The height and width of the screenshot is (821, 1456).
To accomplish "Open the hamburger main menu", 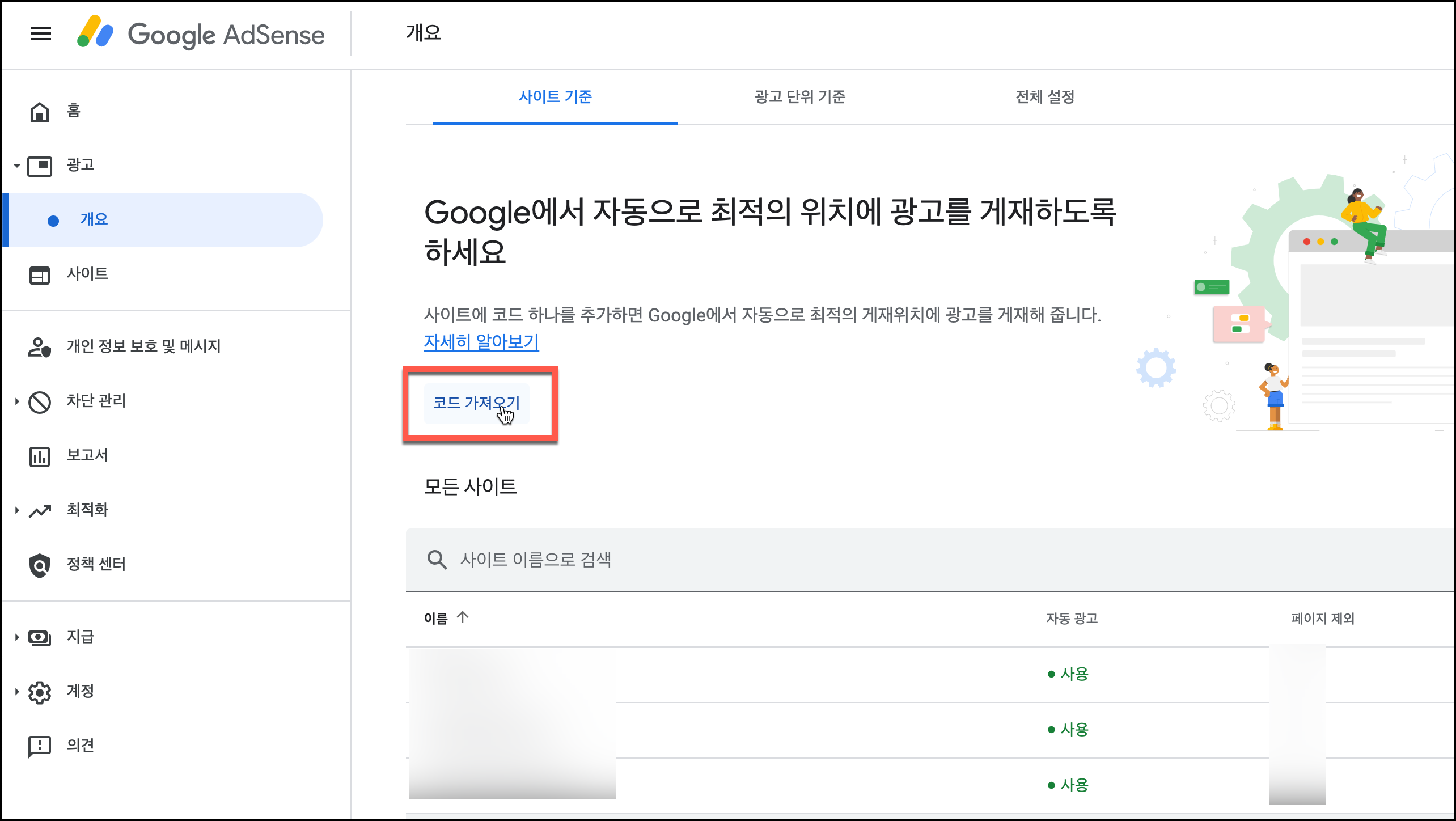I will 40,34.
